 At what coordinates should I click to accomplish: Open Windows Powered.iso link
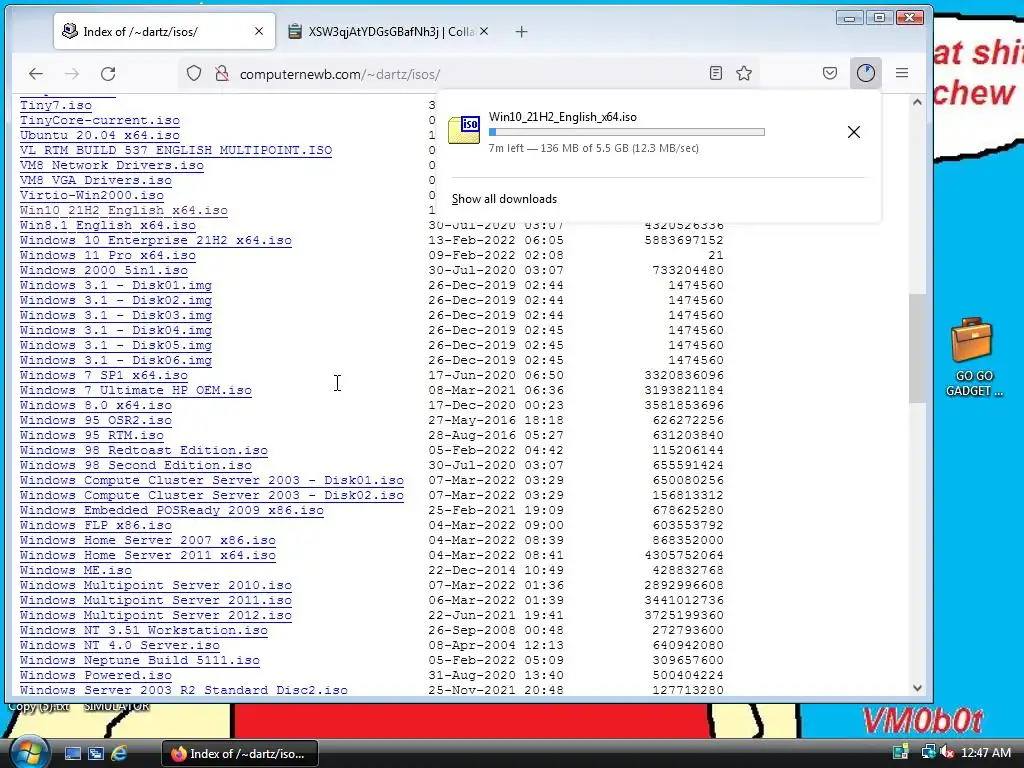point(95,676)
